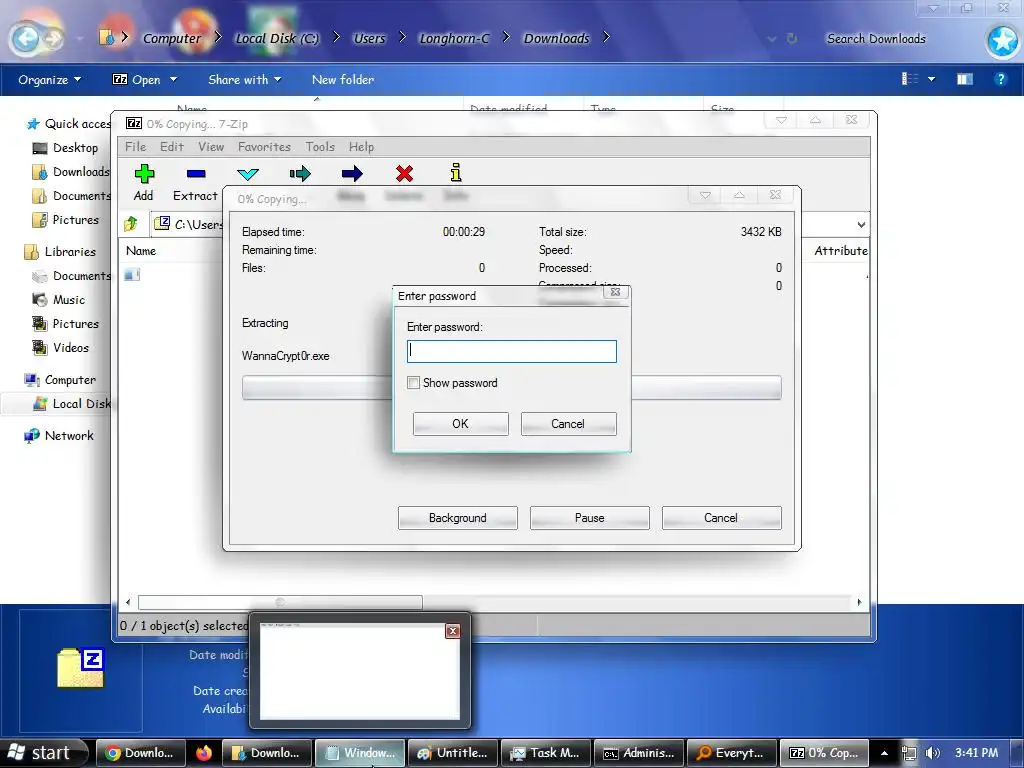Viewport: 1024px width, 768px height.
Task: Confirm password with OK button
Action: click(460, 424)
